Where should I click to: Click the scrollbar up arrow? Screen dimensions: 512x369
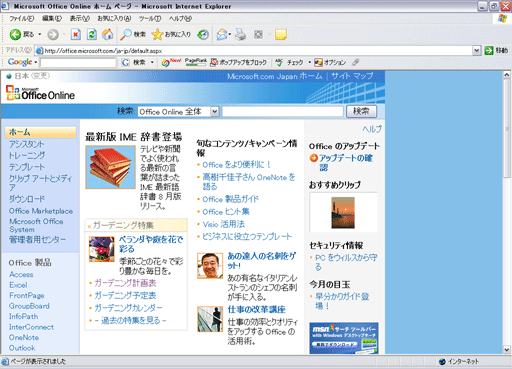507,75
